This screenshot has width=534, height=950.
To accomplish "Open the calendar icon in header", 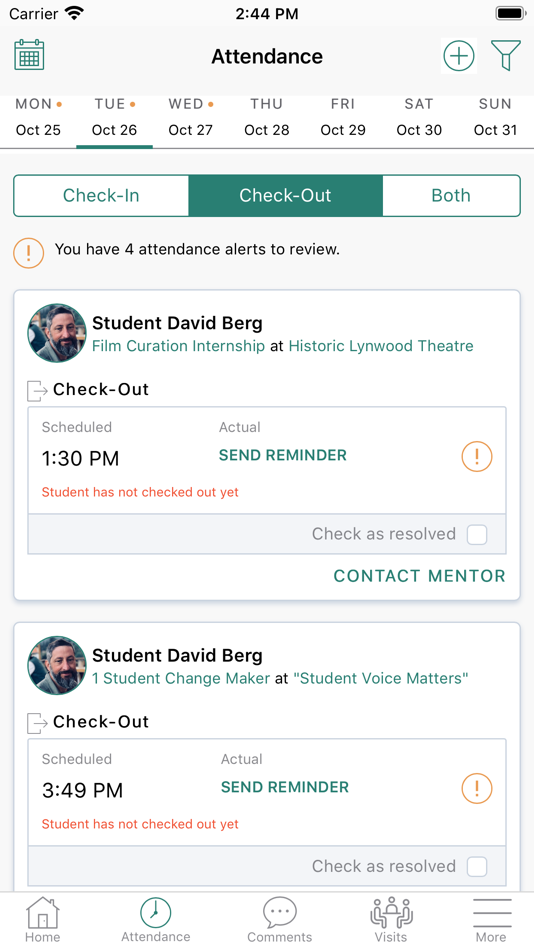I will point(29,55).
